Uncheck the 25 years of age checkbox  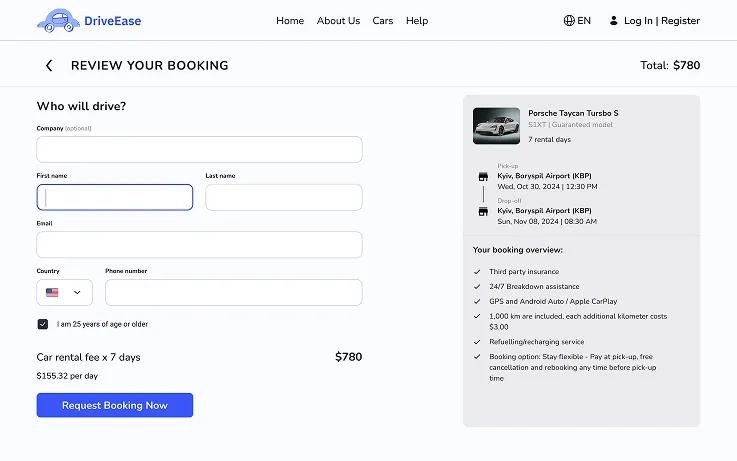click(43, 324)
